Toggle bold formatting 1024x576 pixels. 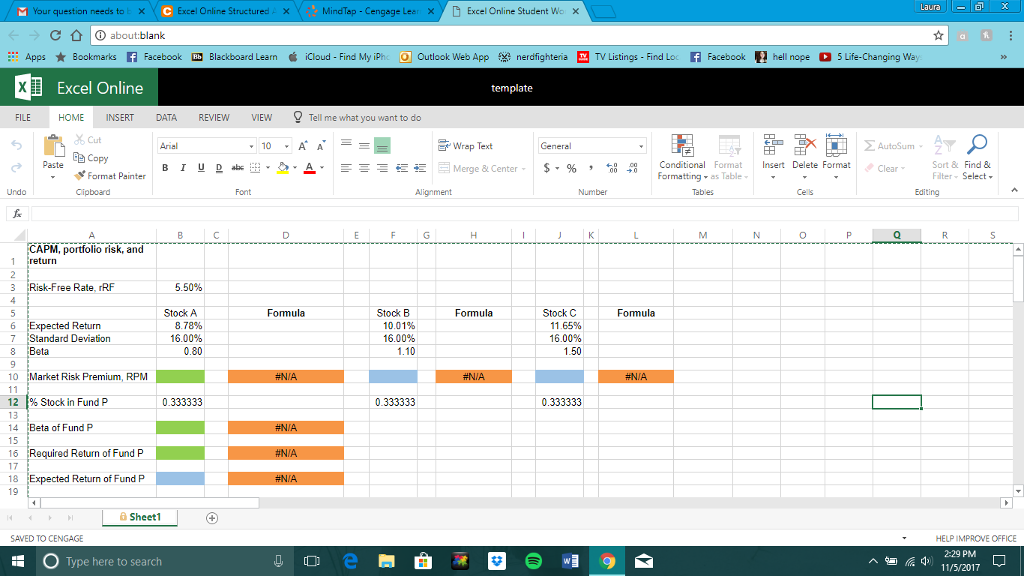pyautogui.click(x=165, y=167)
